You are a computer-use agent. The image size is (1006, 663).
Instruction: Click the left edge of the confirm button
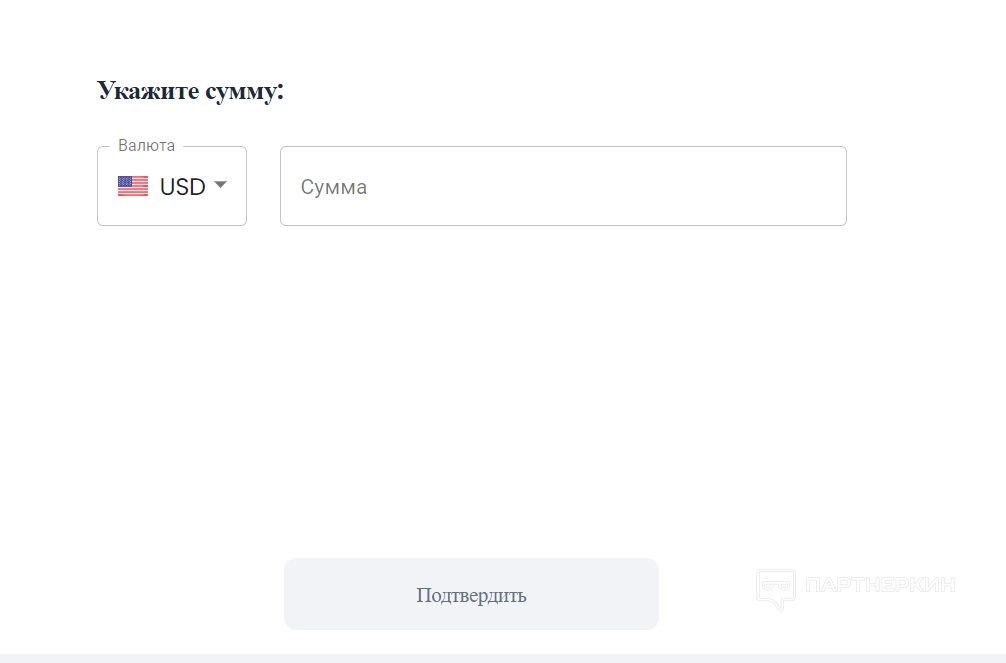295,594
